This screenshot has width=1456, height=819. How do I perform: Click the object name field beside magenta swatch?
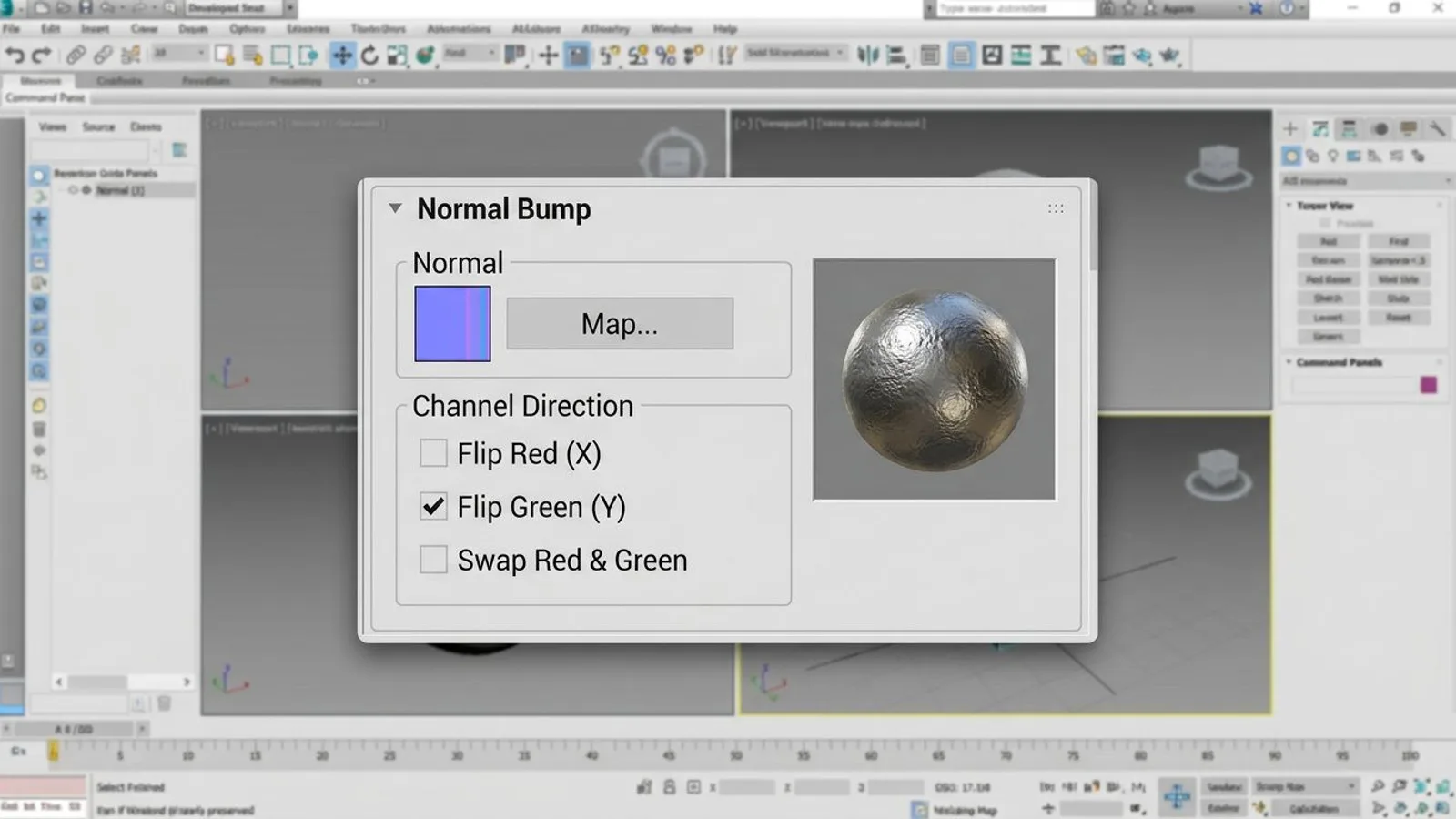(x=1354, y=385)
